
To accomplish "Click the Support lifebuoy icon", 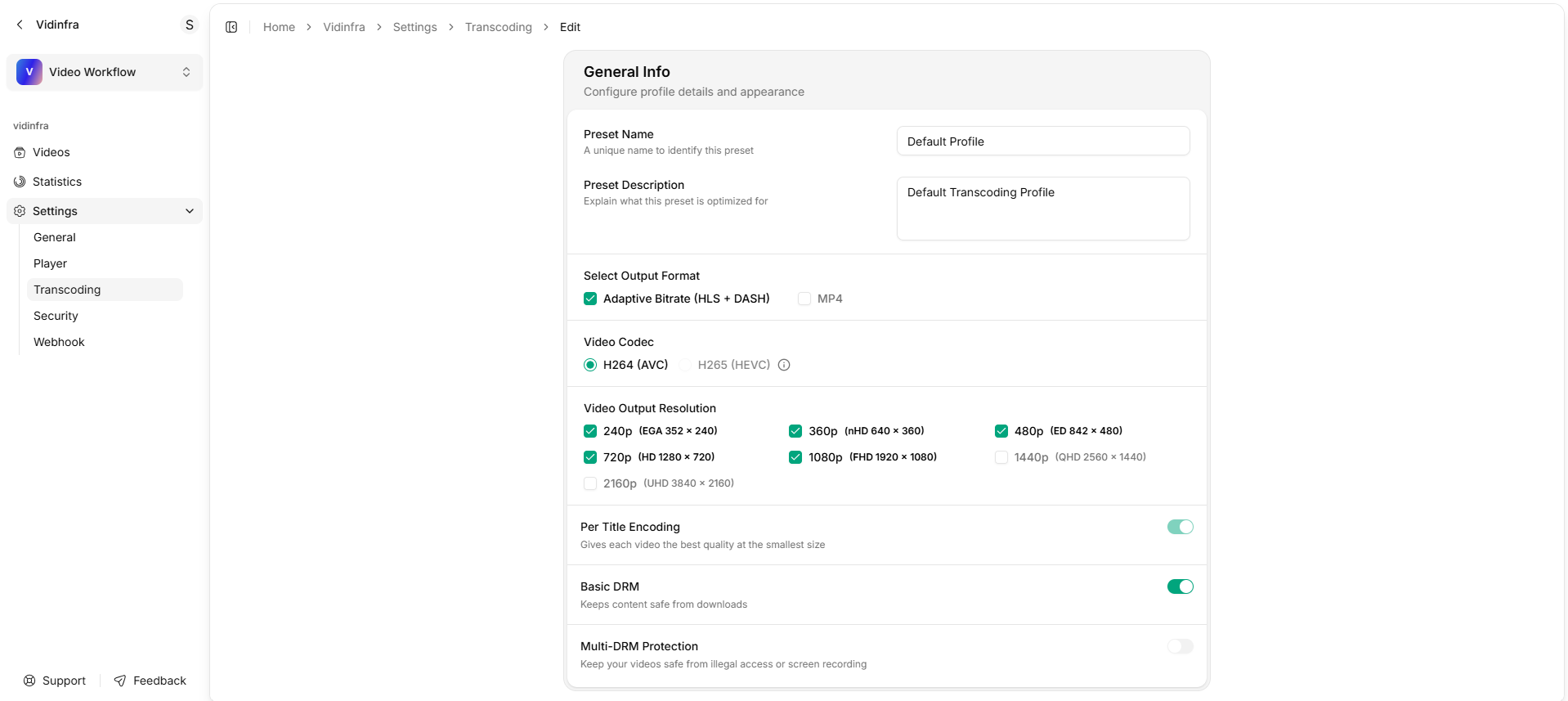I will tap(29, 681).
